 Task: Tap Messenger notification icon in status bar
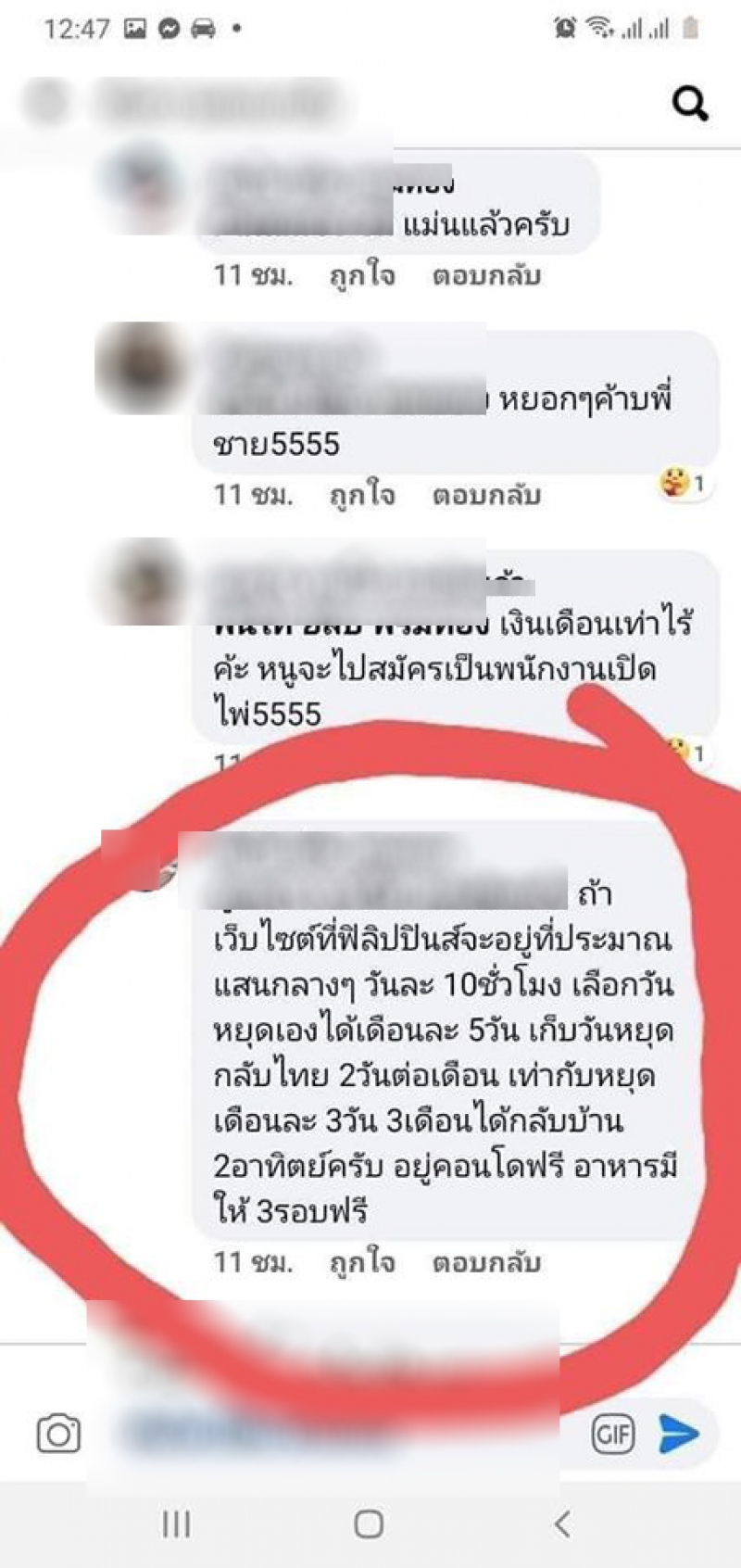[x=169, y=29]
